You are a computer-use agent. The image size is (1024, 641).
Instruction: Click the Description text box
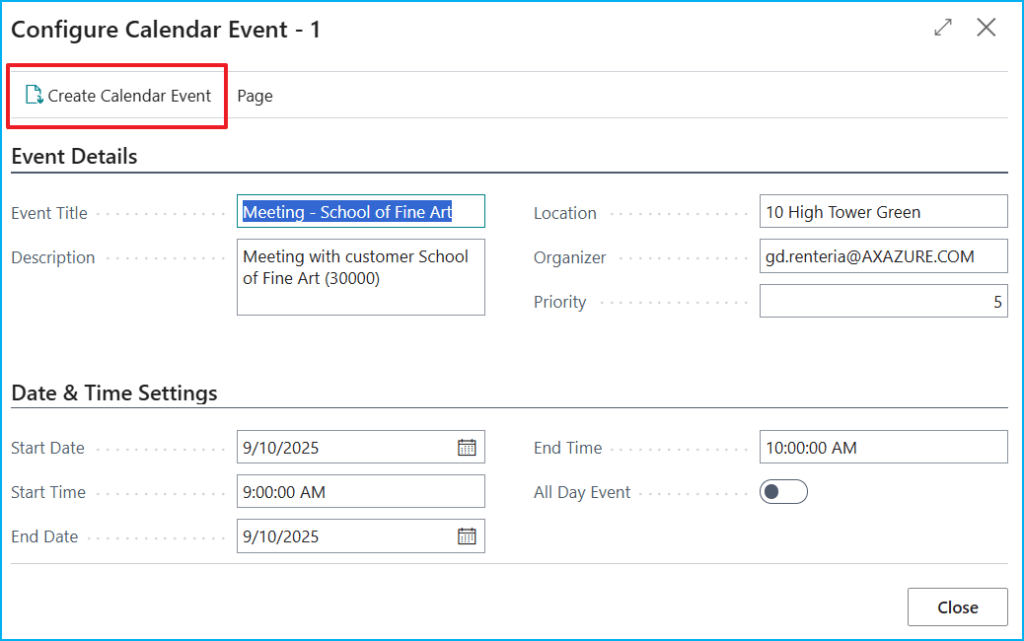tap(360, 277)
